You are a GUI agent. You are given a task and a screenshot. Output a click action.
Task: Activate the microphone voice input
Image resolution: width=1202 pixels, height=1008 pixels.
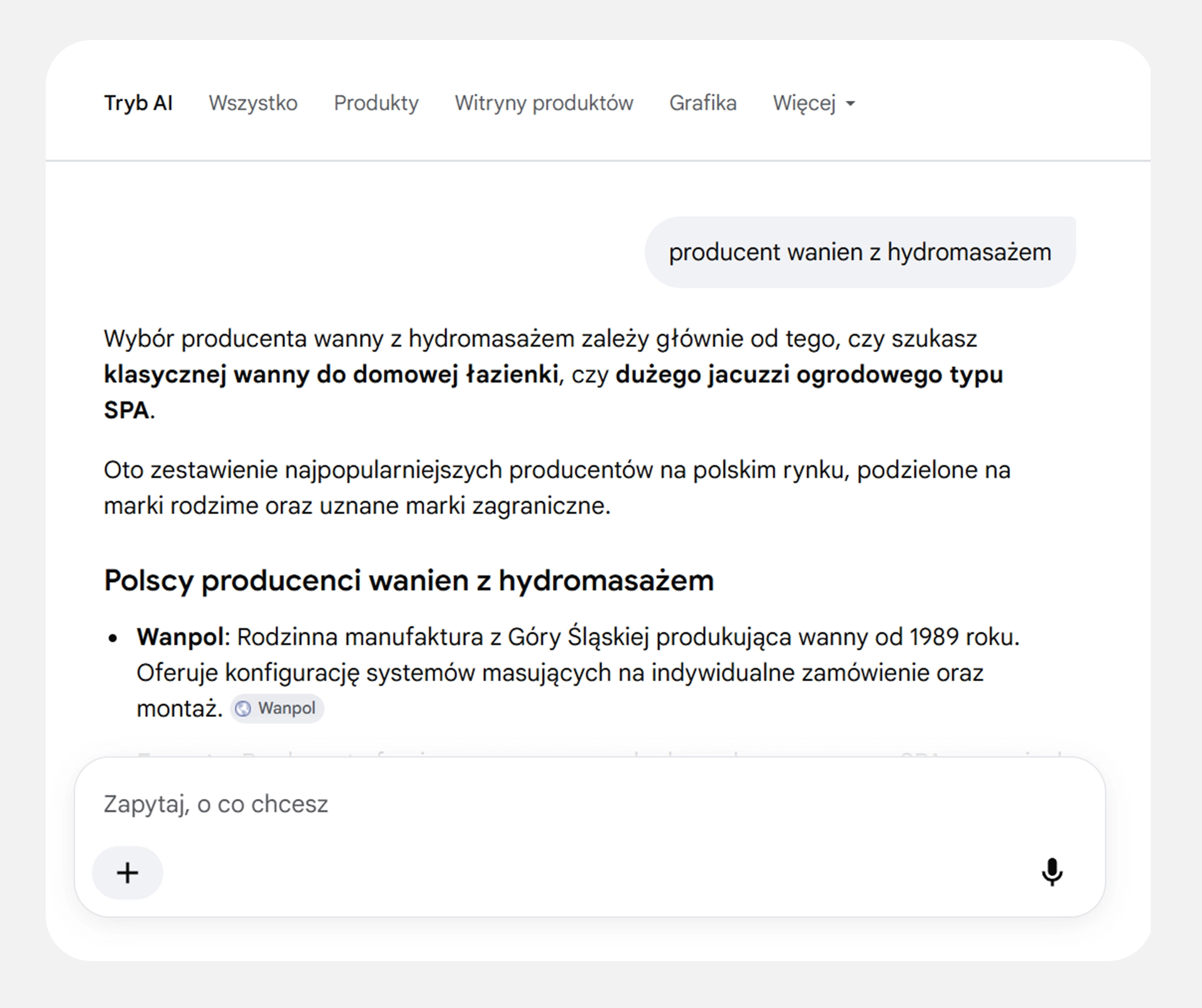pyautogui.click(x=1052, y=872)
